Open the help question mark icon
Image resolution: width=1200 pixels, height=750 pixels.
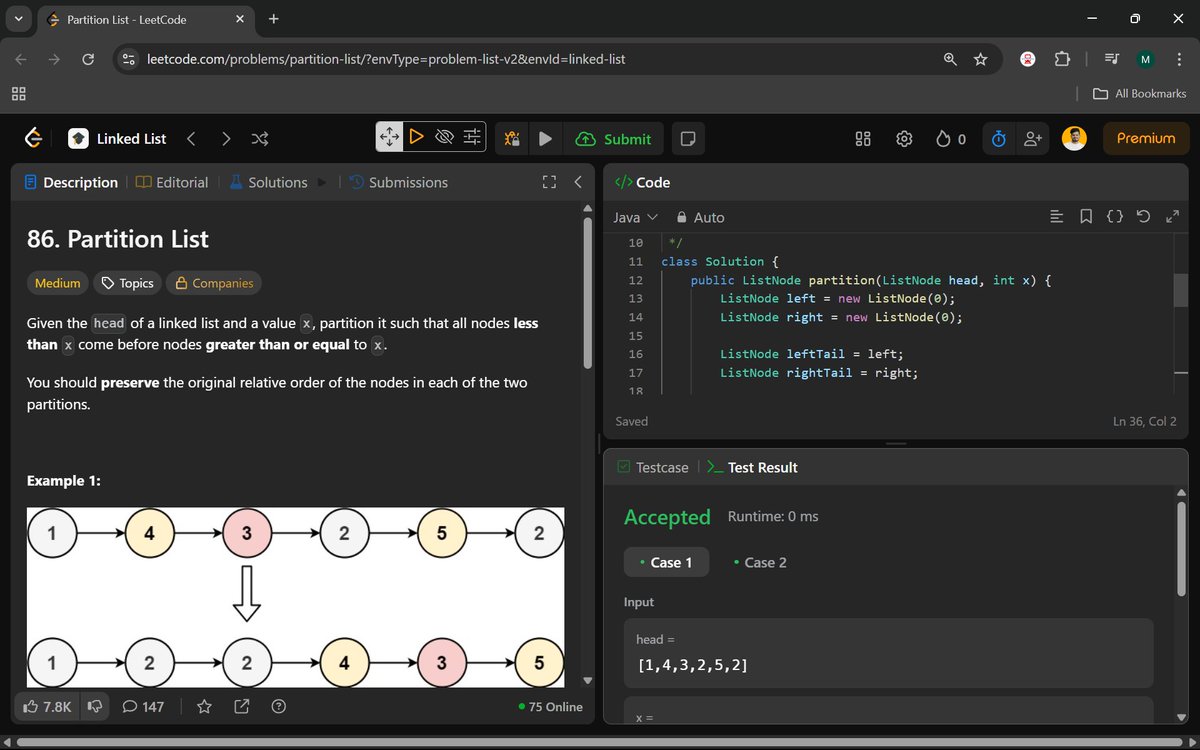point(279,706)
